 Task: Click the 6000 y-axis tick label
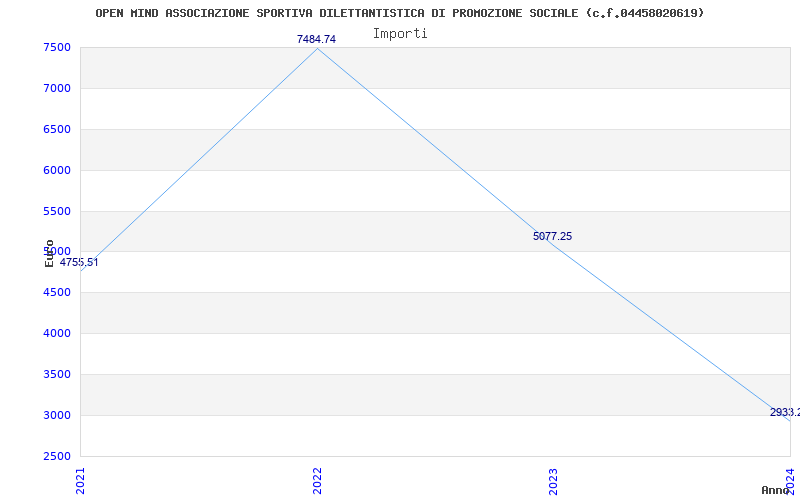[57, 170]
